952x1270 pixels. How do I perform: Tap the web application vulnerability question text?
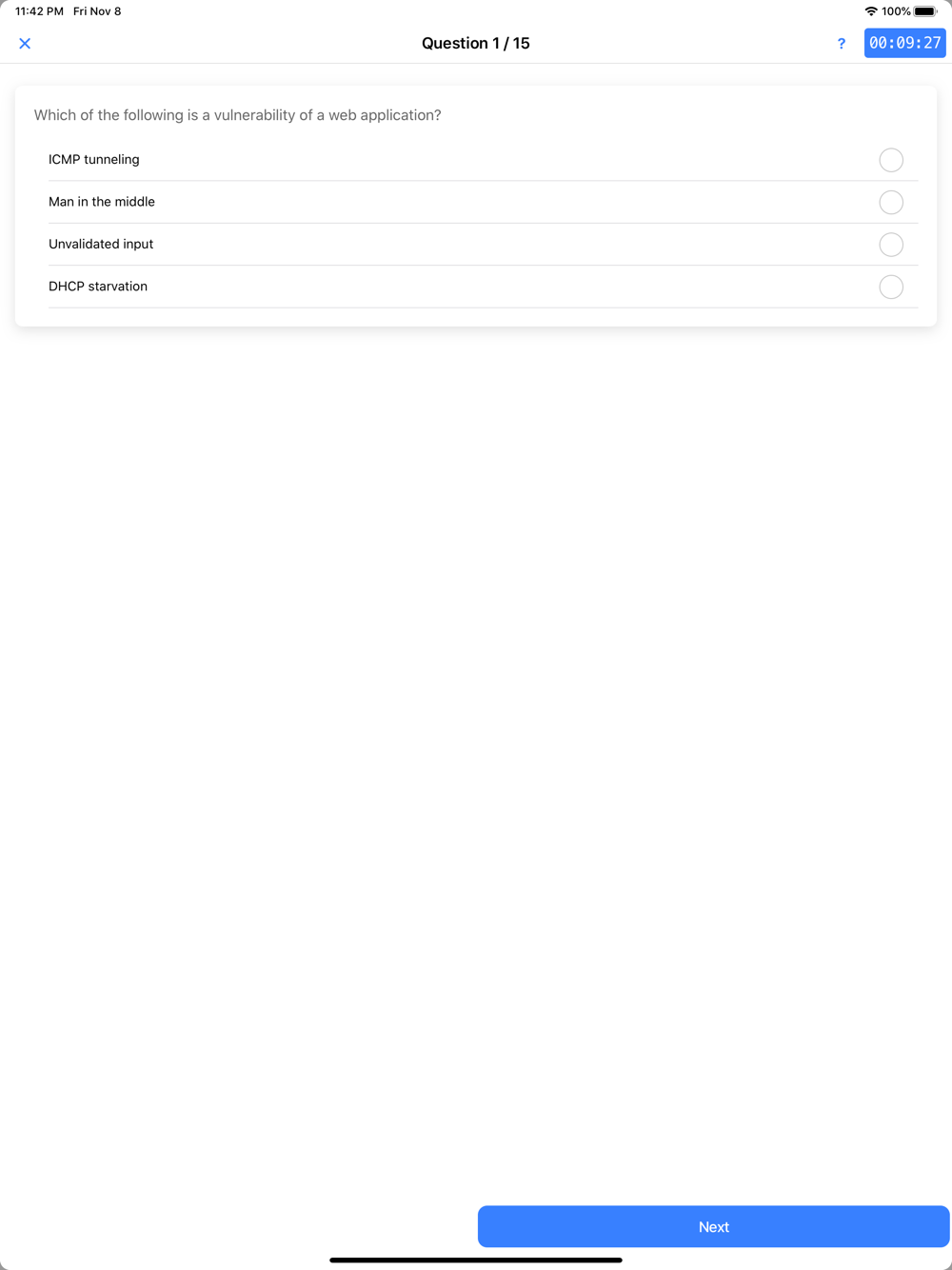click(x=238, y=115)
